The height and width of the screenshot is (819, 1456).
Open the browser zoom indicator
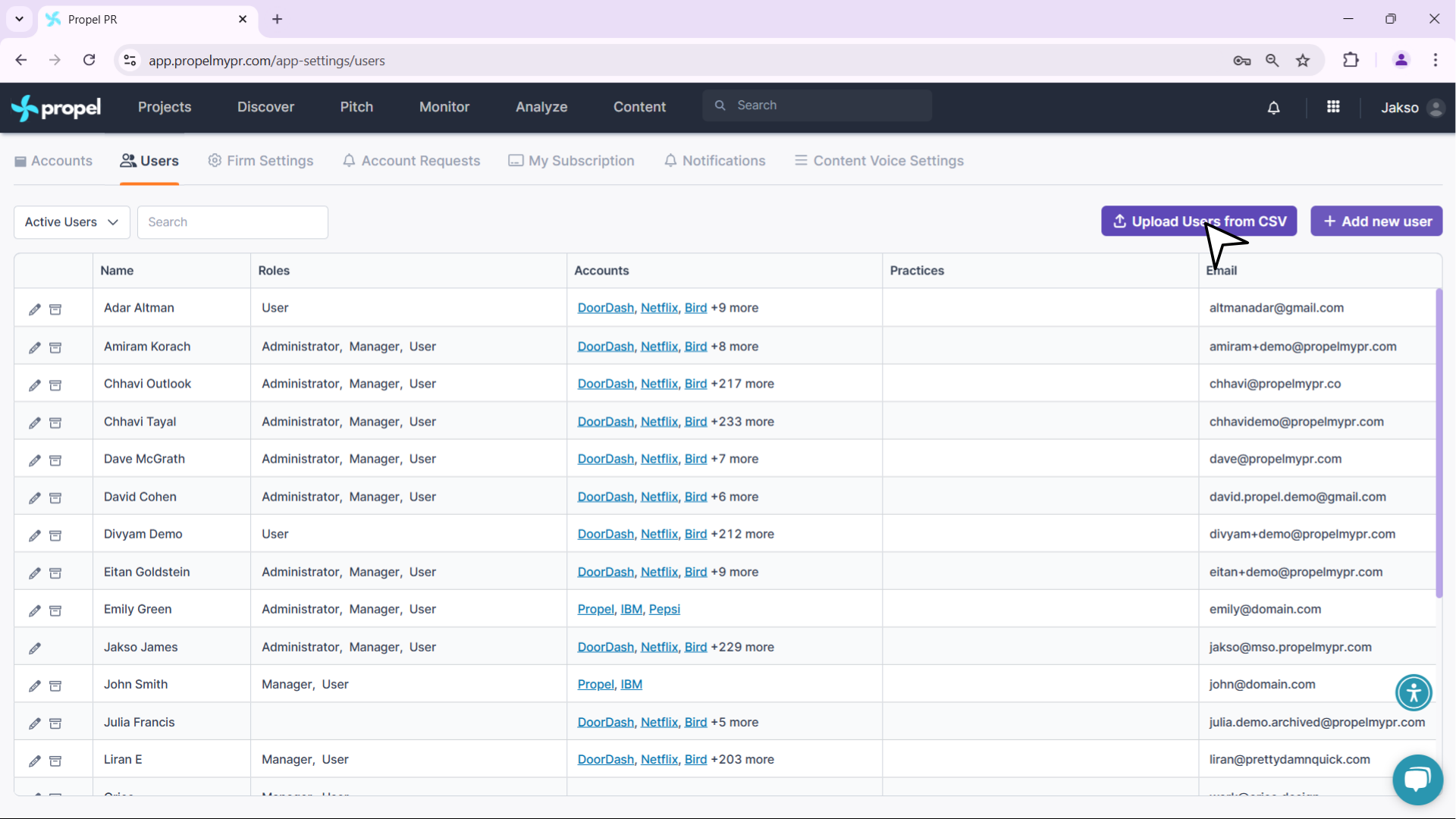click(1272, 61)
